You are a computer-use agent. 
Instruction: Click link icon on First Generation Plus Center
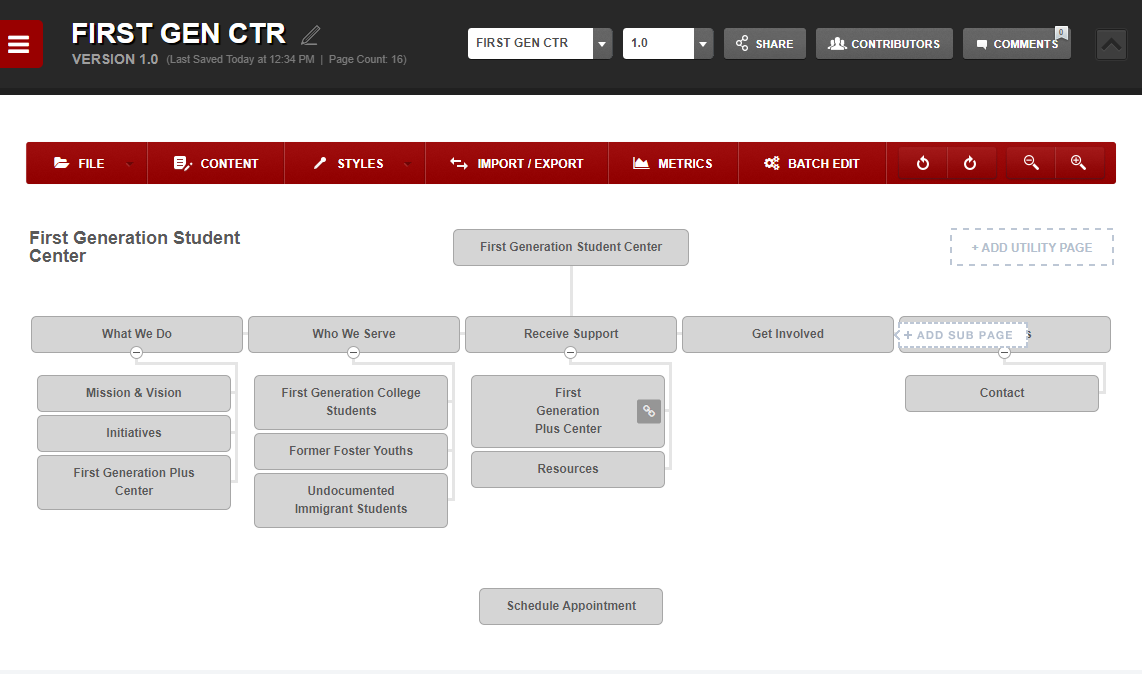point(649,411)
